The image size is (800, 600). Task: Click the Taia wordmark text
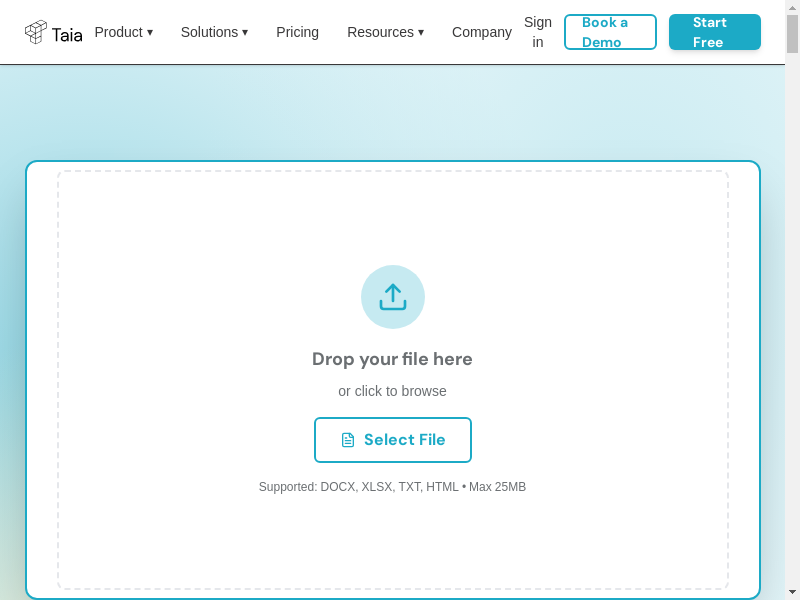pyautogui.click(x=67, y=35)
